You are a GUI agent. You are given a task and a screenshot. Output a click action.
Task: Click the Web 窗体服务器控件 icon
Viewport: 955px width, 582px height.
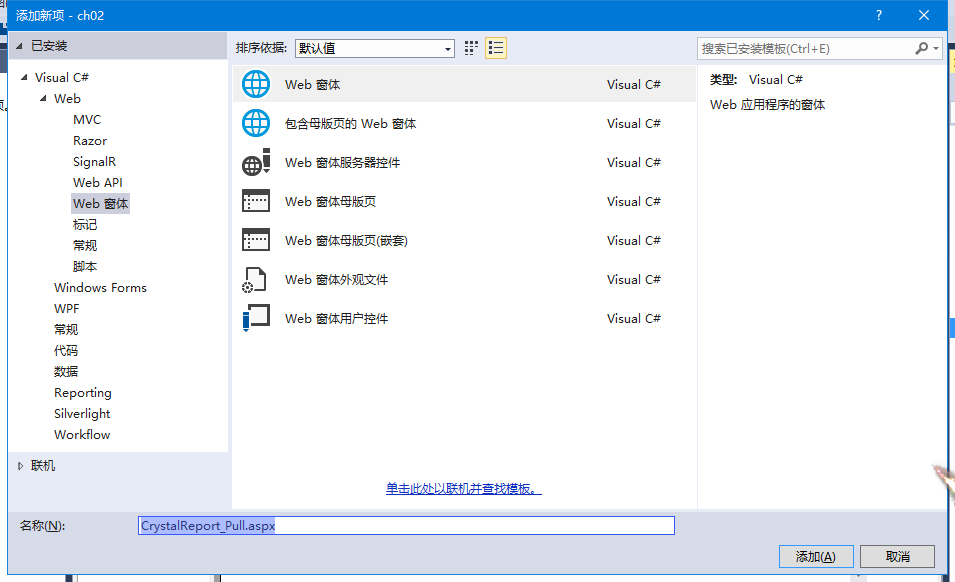[256, 162]
